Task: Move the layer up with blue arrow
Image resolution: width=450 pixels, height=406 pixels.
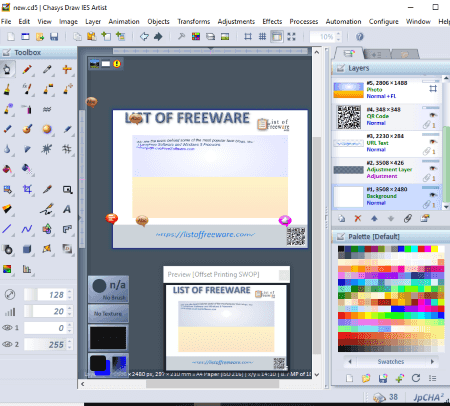Action: (x=374, y=219)
